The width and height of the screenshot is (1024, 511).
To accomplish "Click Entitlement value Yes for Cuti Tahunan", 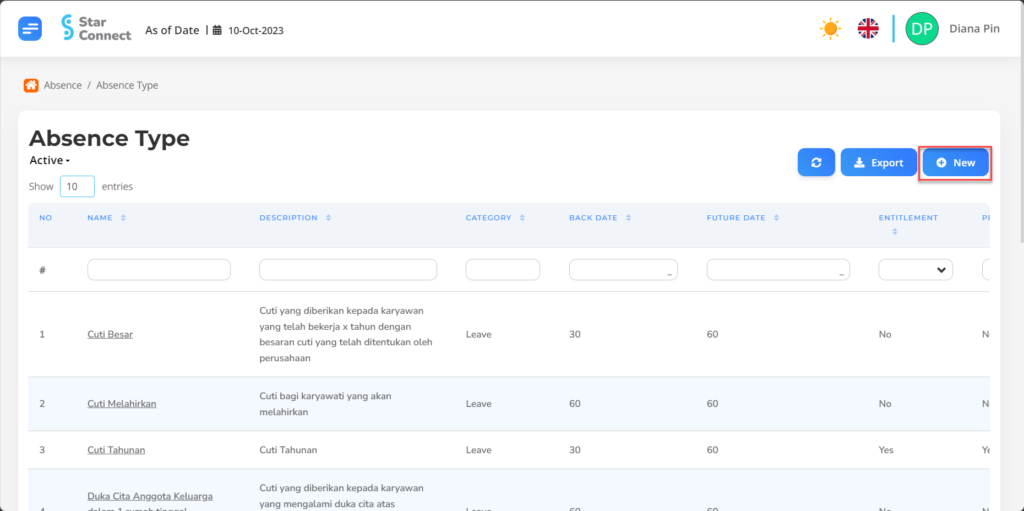I will point(886,450).
